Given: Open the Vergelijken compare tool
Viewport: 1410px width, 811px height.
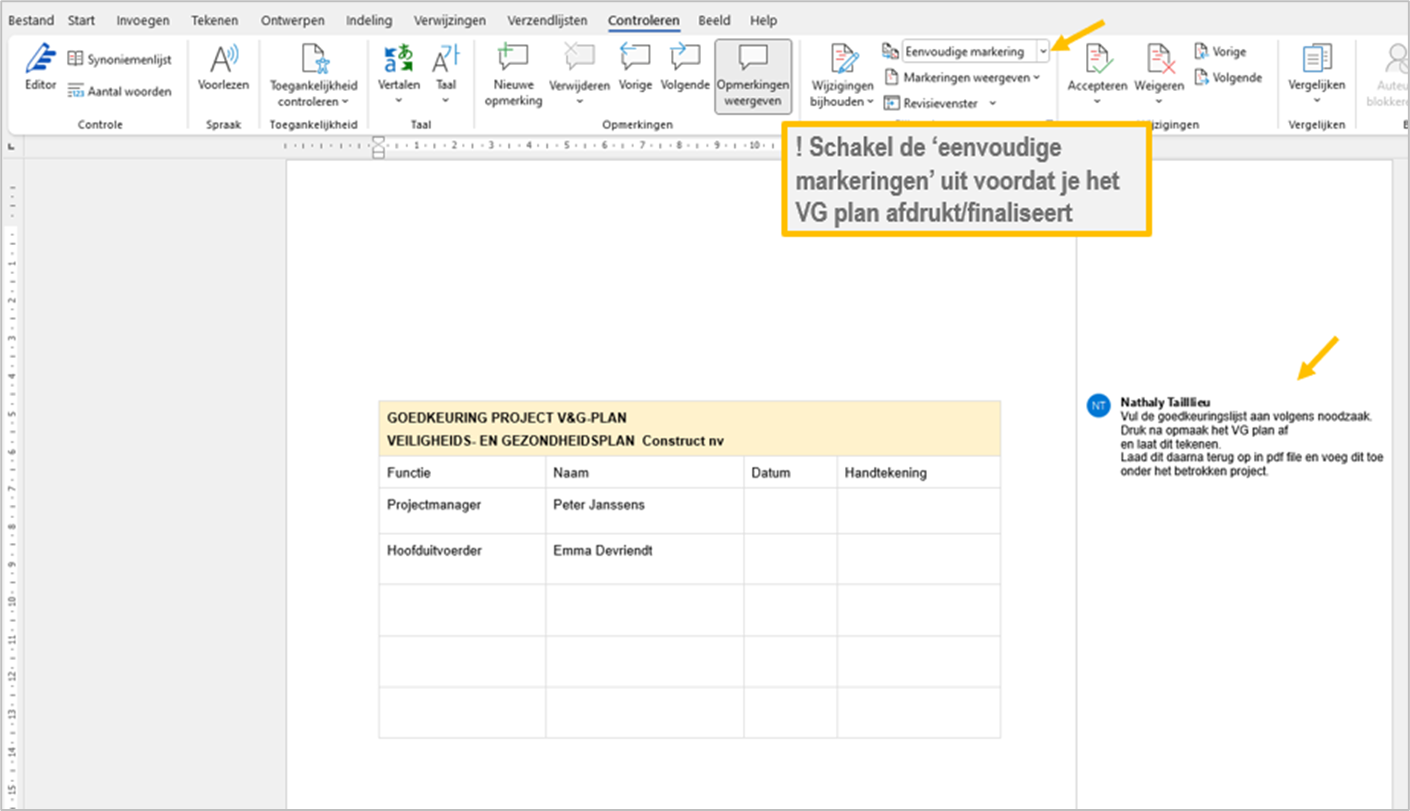Looking at the screenshot, I should [1317, 68].
